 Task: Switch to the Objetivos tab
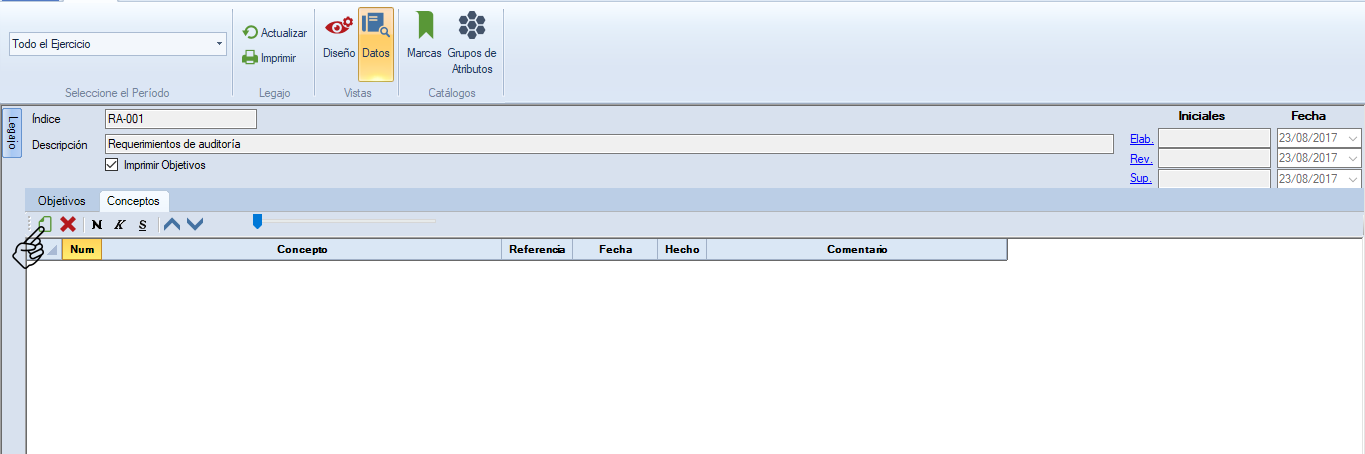[x=62, y=201]
